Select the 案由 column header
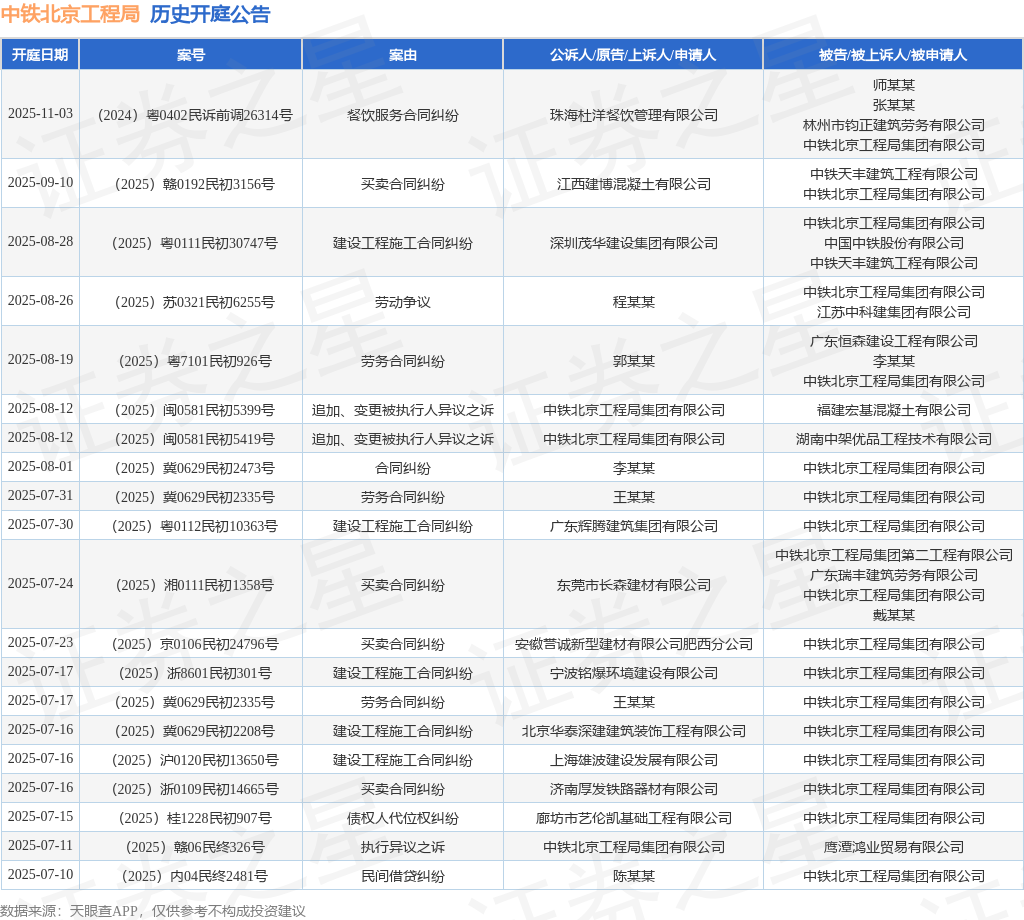1024x920 pixels. [x=402, y=55]
